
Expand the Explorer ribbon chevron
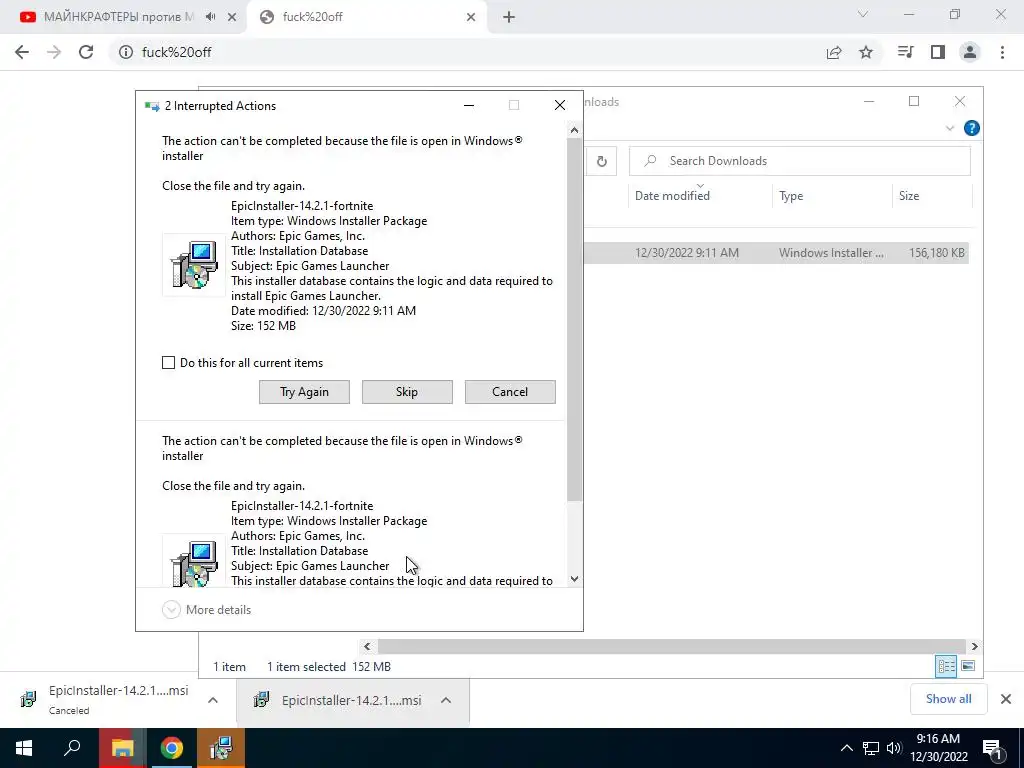(950, 128)
